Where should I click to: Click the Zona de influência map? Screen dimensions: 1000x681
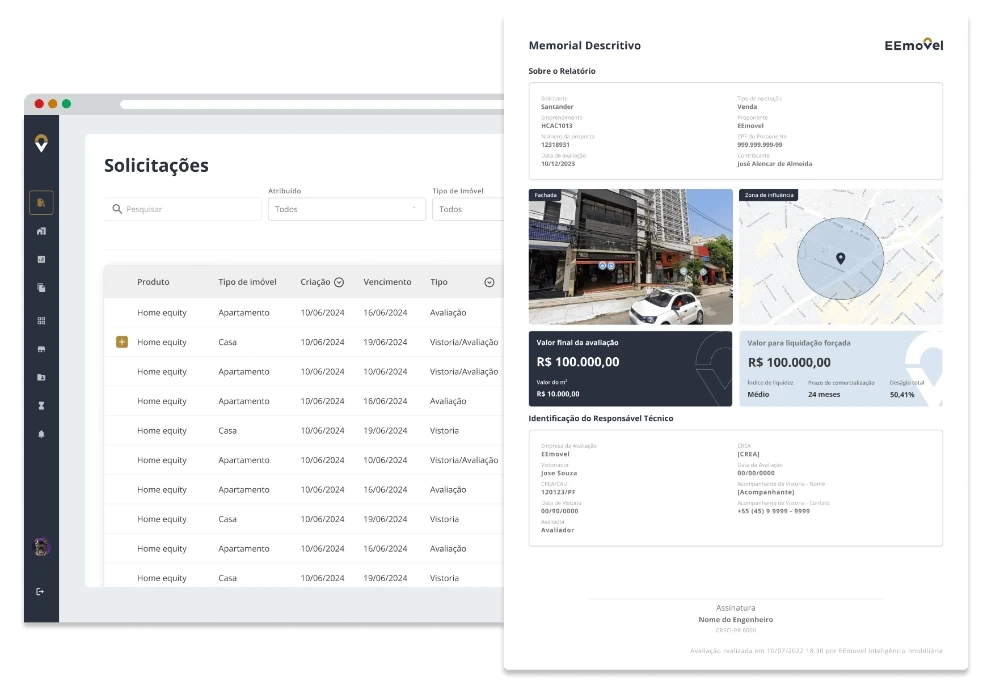(x=841, y=257)
